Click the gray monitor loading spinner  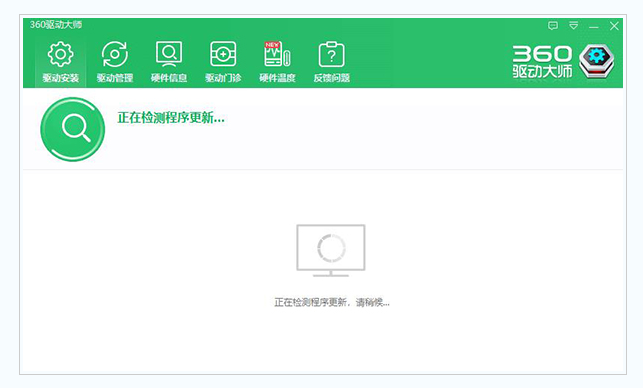(331, 250)
